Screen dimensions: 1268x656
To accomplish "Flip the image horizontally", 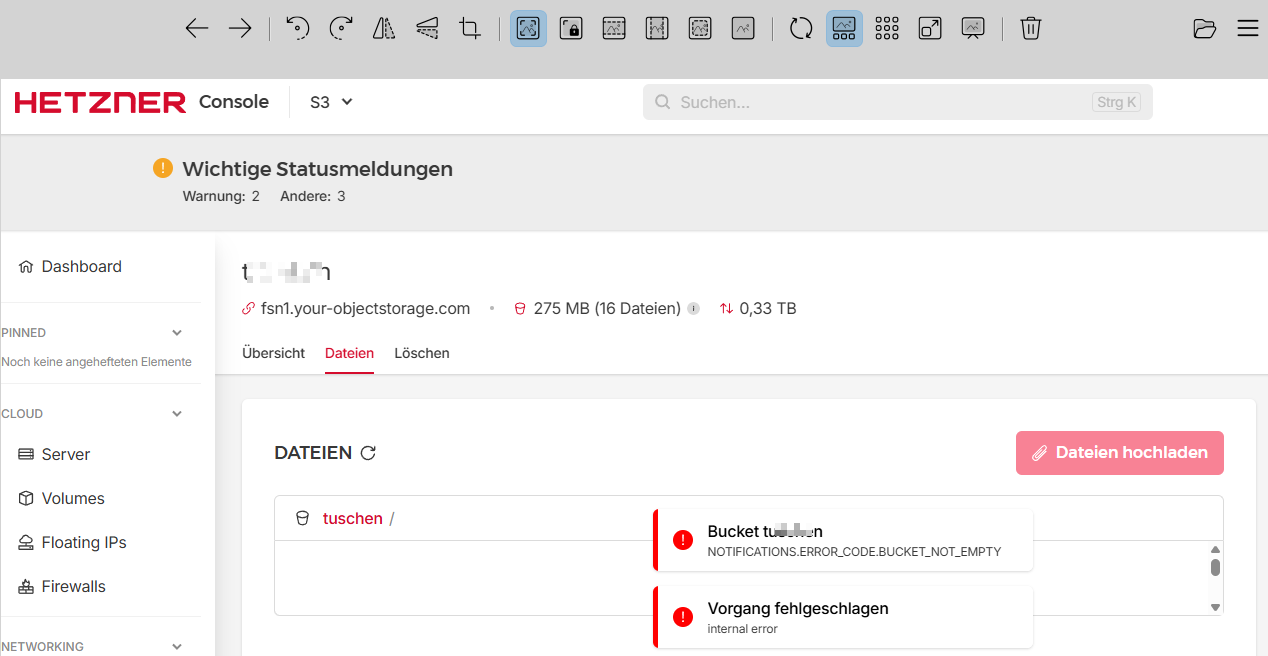I will 383,28.
